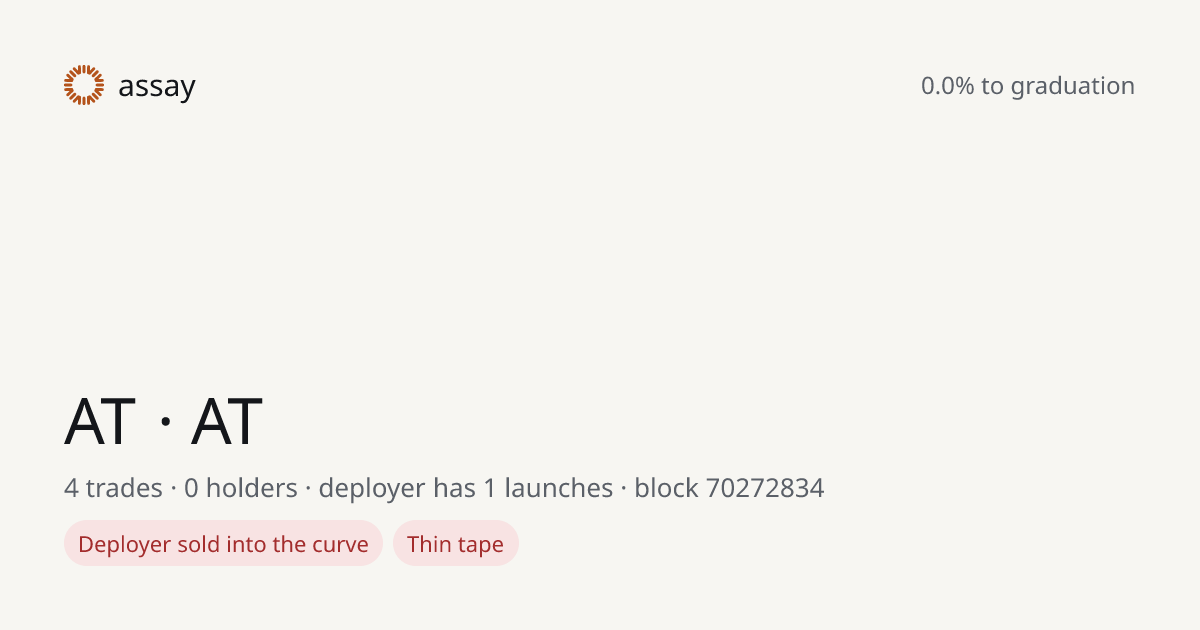
Task: Click the deployer has 1 launches stat
Action: click(x=466, y=489)
